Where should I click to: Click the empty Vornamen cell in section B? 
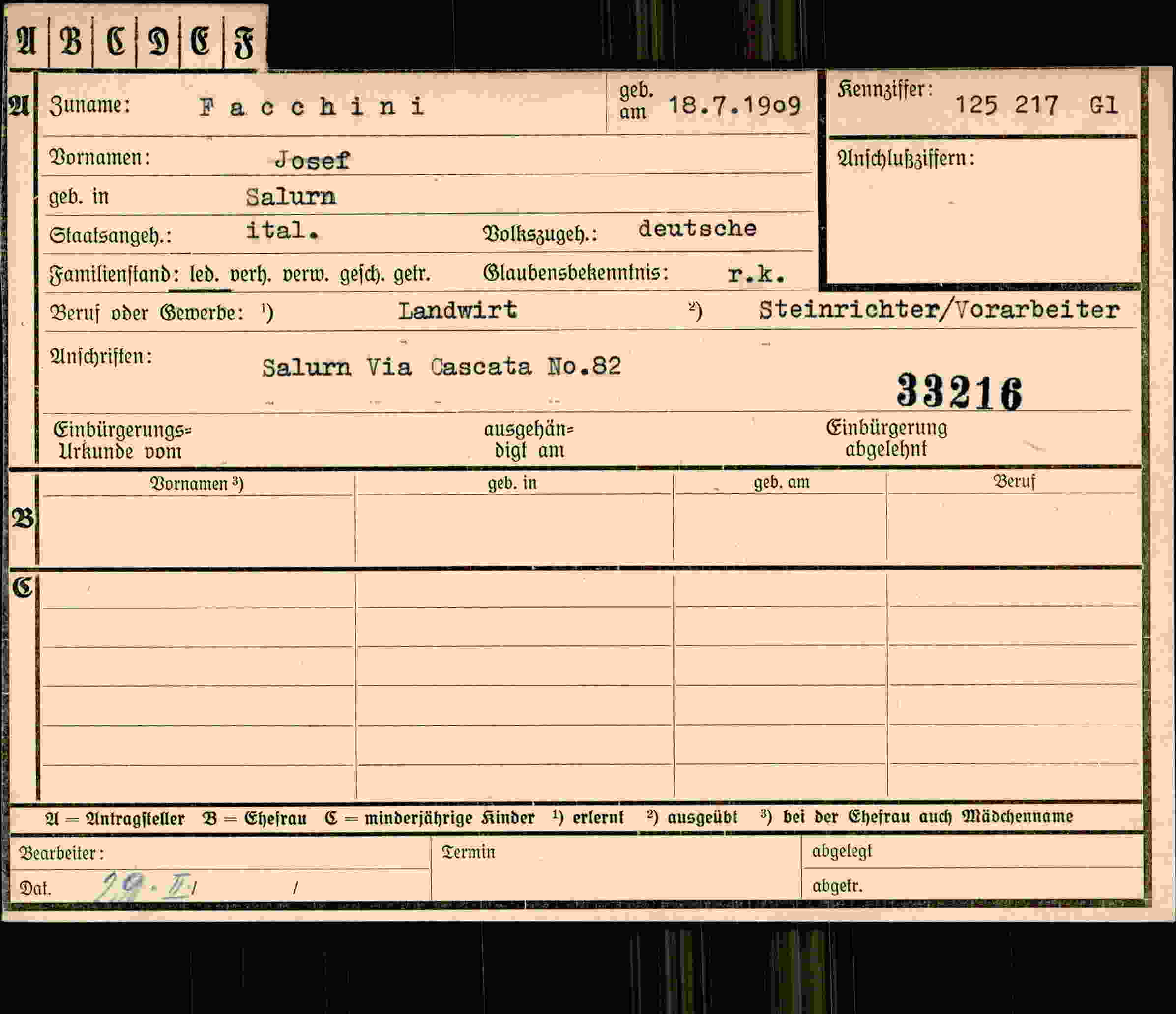(x=198, y=529)
